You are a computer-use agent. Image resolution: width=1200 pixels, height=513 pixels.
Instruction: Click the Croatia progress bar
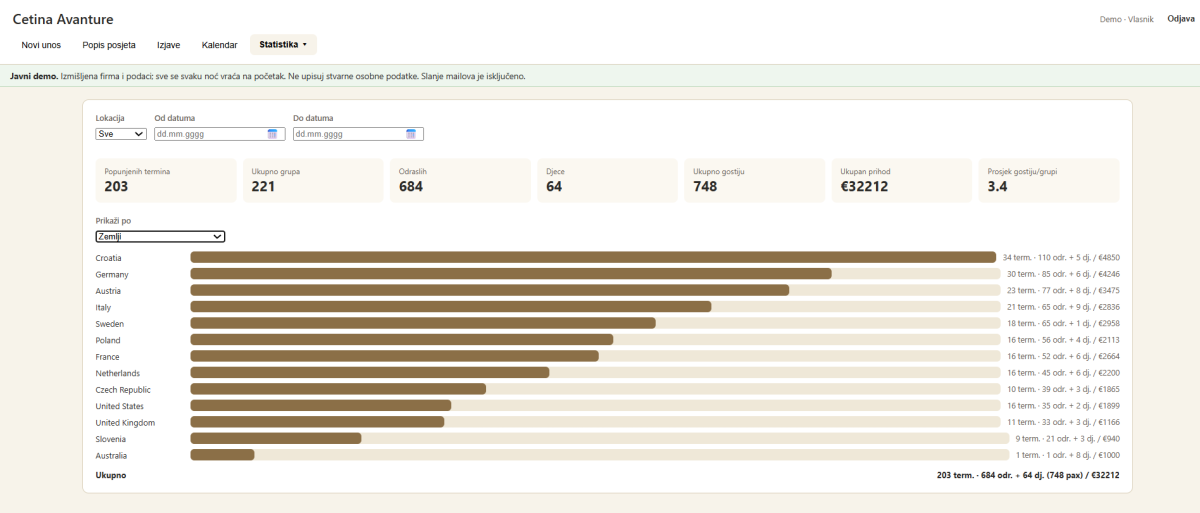(x=594, y=258)
